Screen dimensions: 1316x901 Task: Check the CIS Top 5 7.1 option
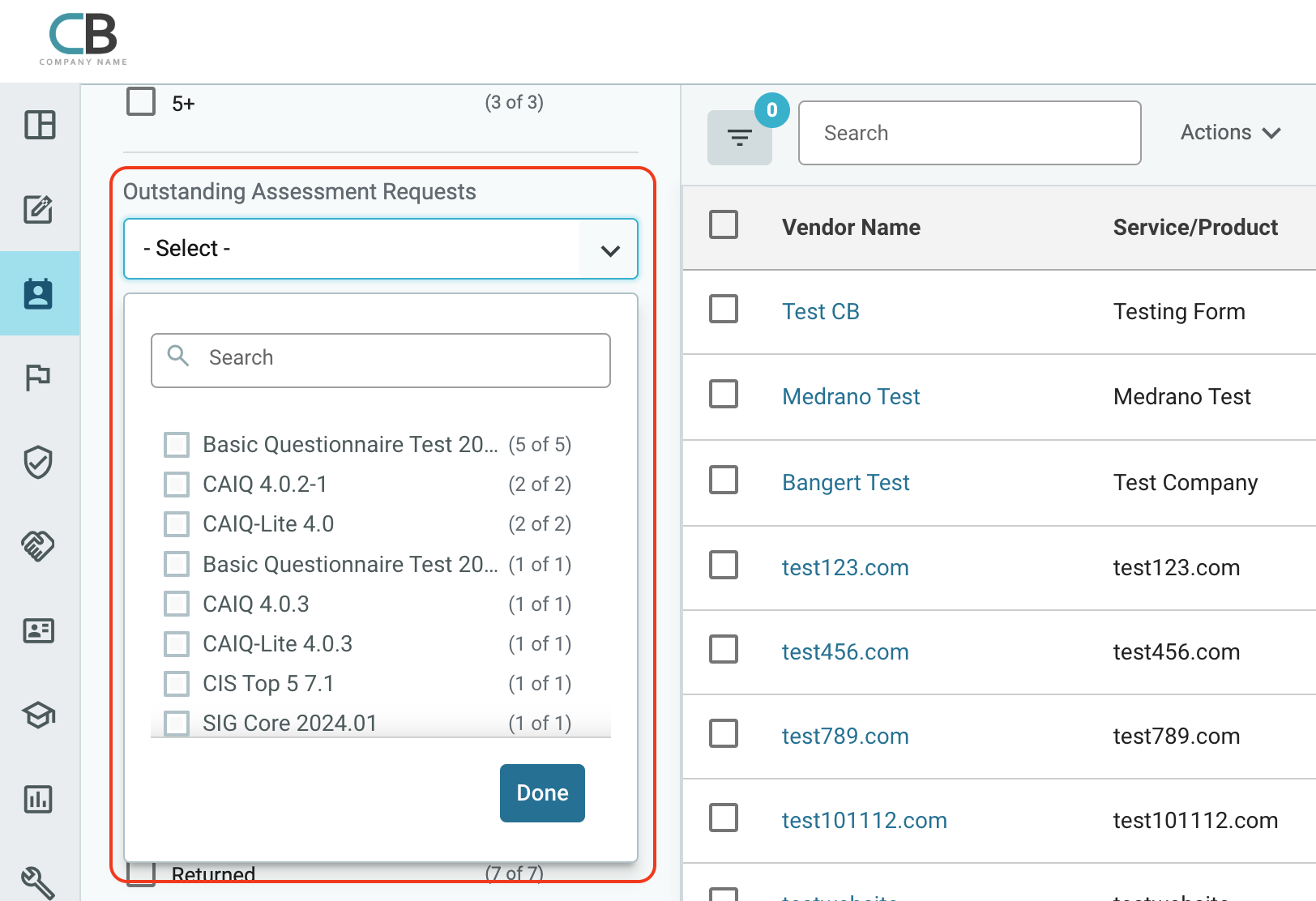tap(177, 683)
